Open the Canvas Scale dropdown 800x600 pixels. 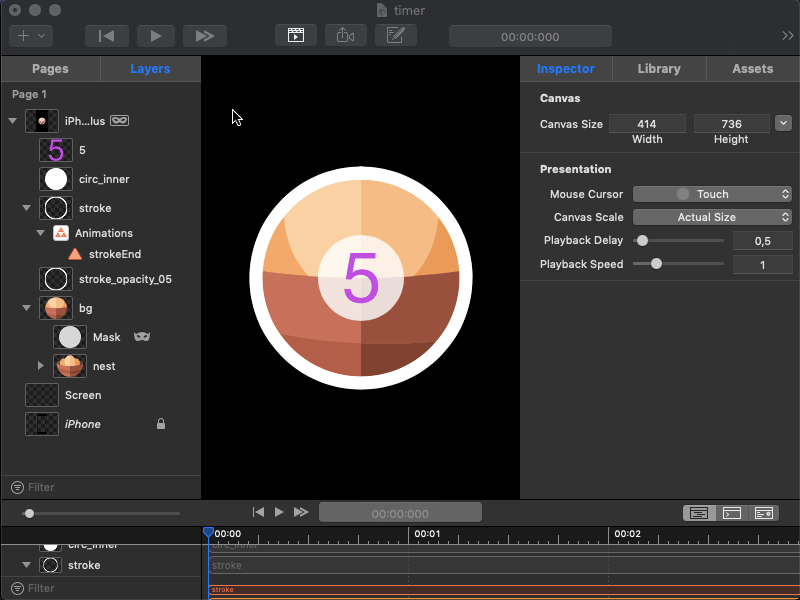click(712, 217)
